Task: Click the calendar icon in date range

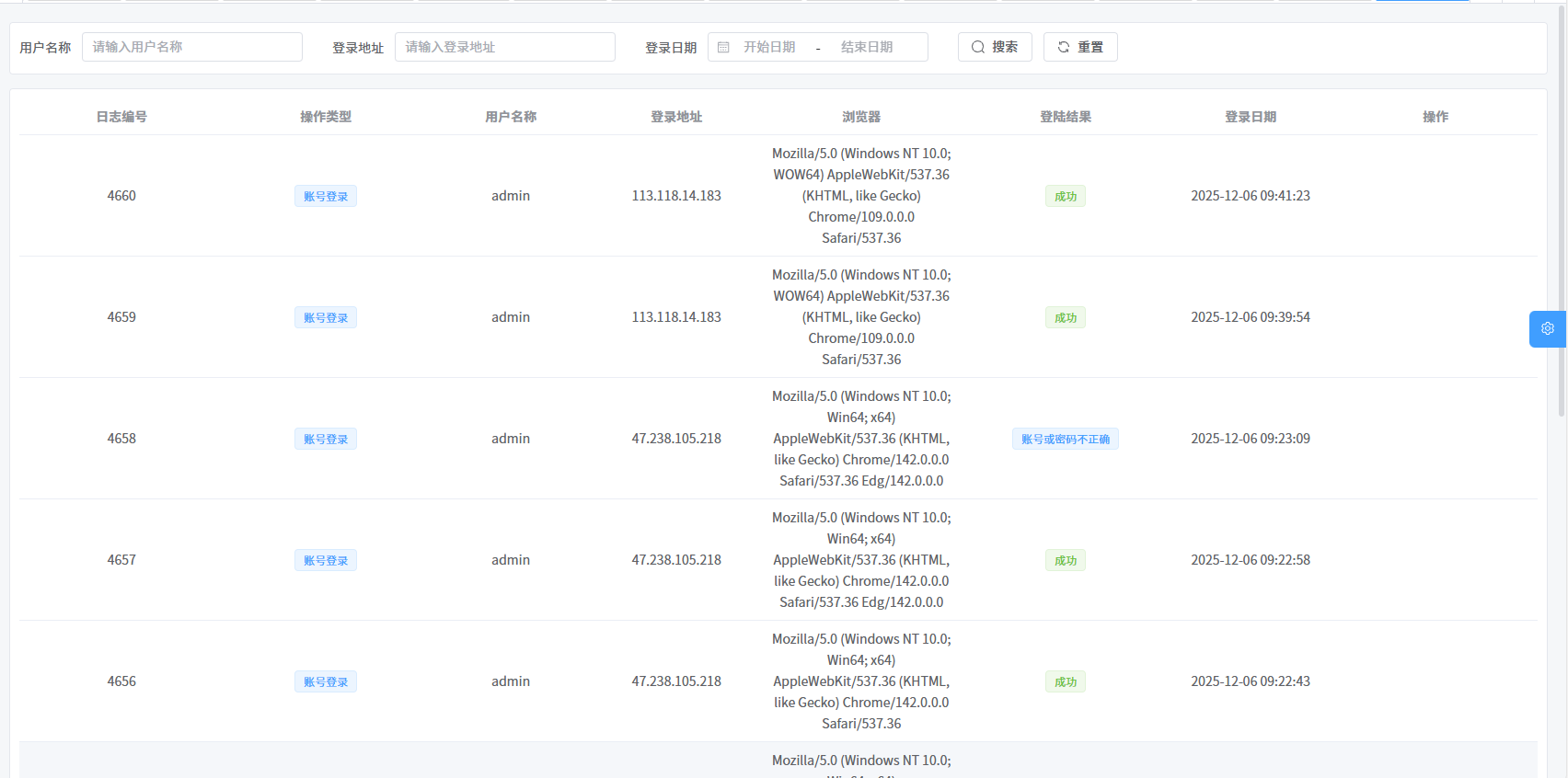Action: pyautogui.click(x=723, y=47)
